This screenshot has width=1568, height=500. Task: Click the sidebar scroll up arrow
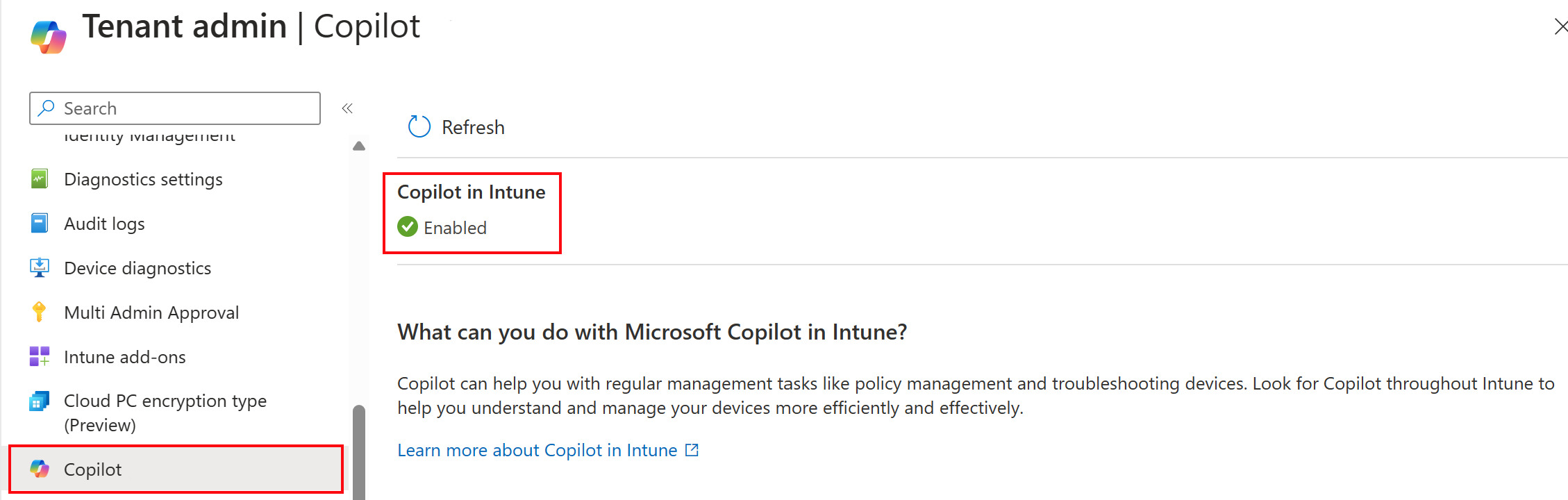pos(359,146)
